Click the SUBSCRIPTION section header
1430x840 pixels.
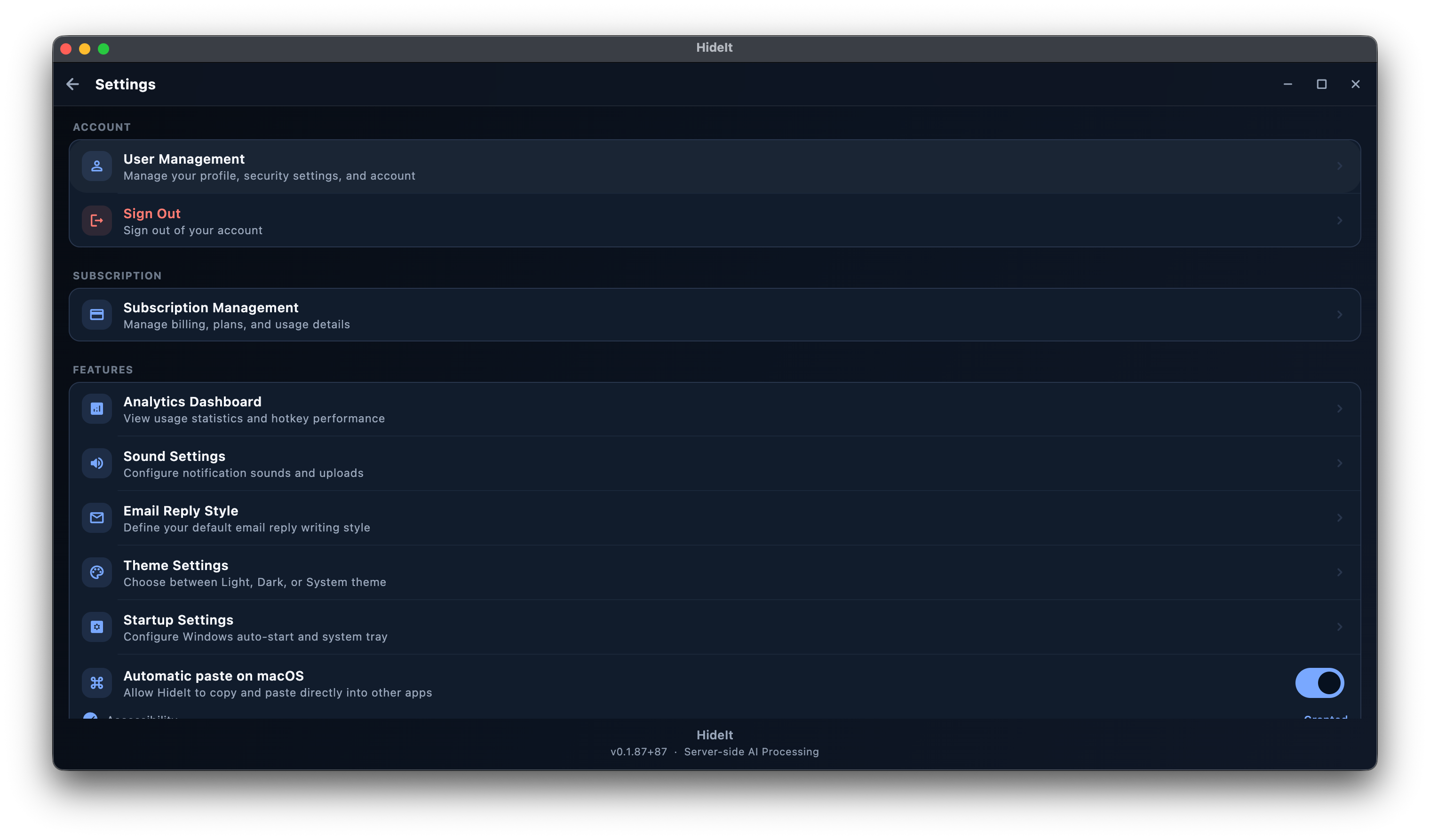[x=117, y=276]
